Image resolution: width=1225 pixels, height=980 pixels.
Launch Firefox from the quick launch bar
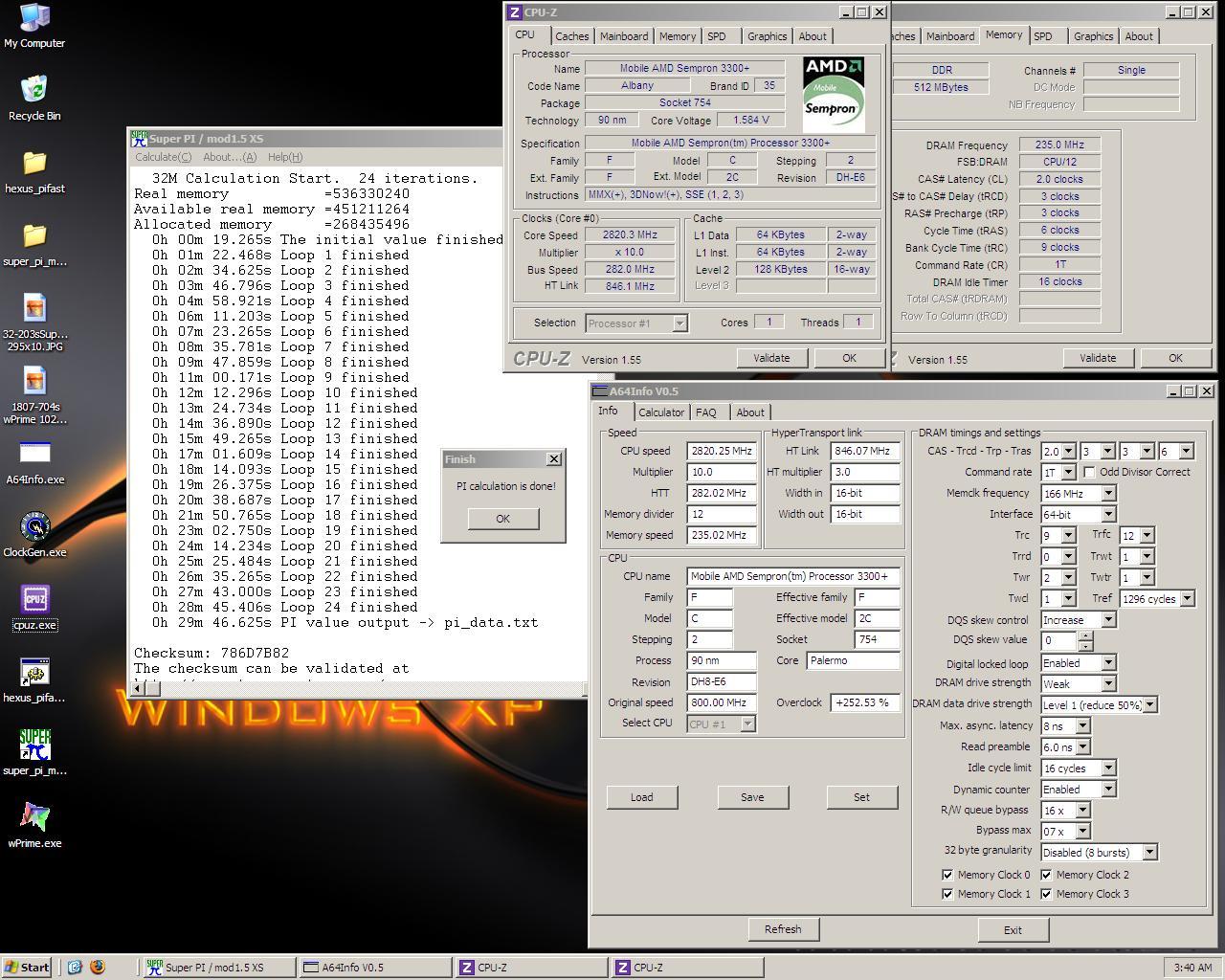coord(98,967)
